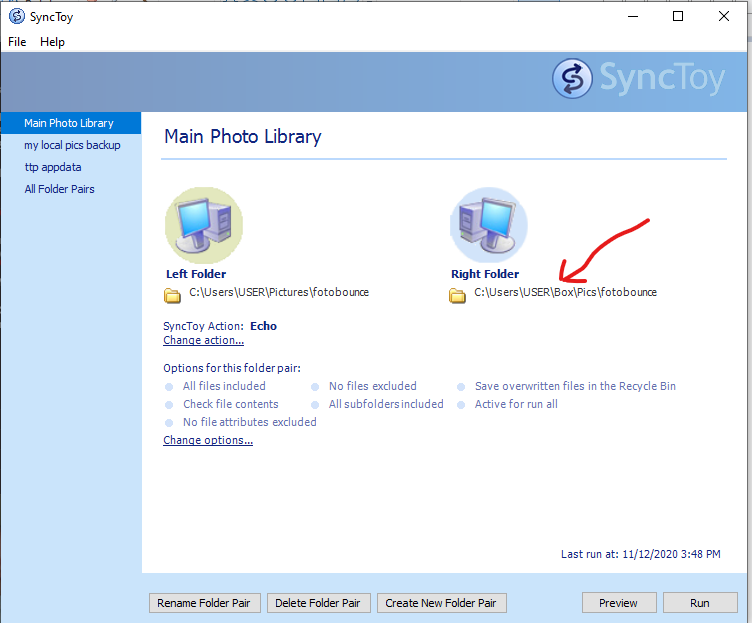The image size is (752, 623).
Task: Close the SyncToy window
Action: pos(724,16)
